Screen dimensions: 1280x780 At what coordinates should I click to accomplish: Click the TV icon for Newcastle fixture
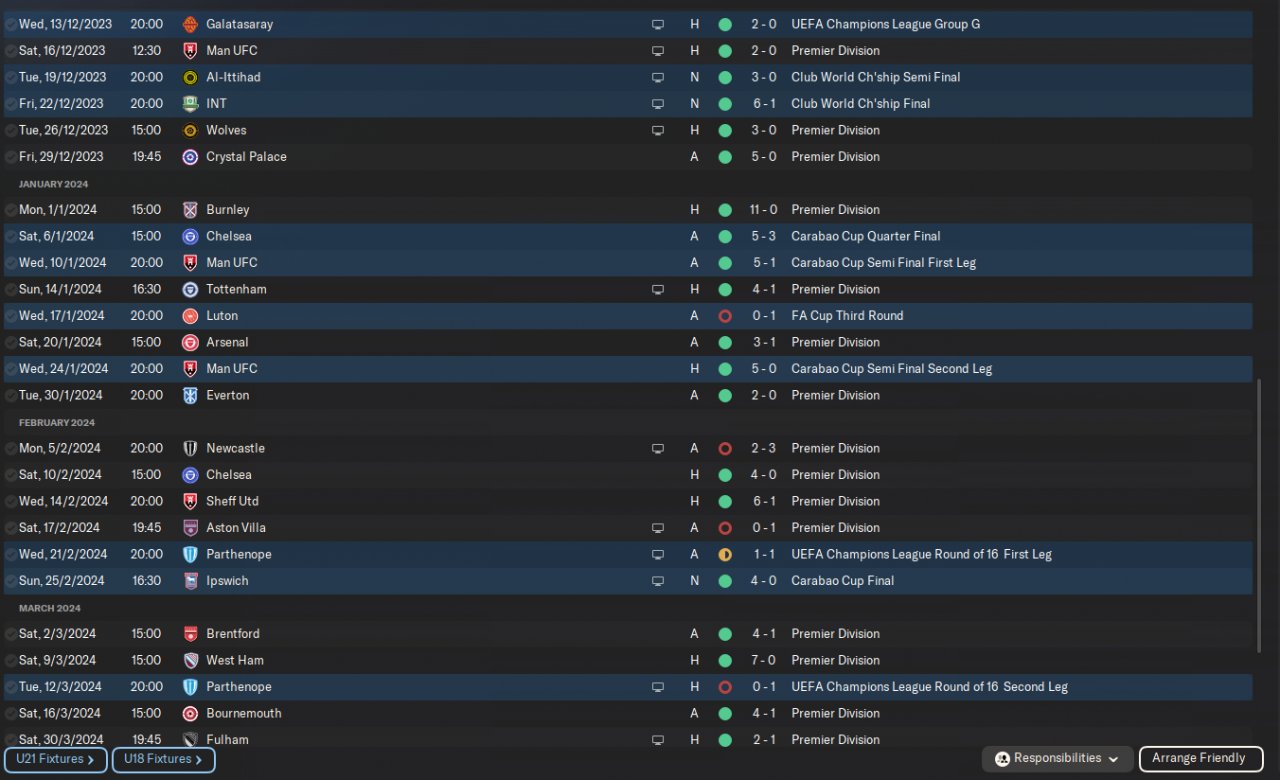click(658, 448)
